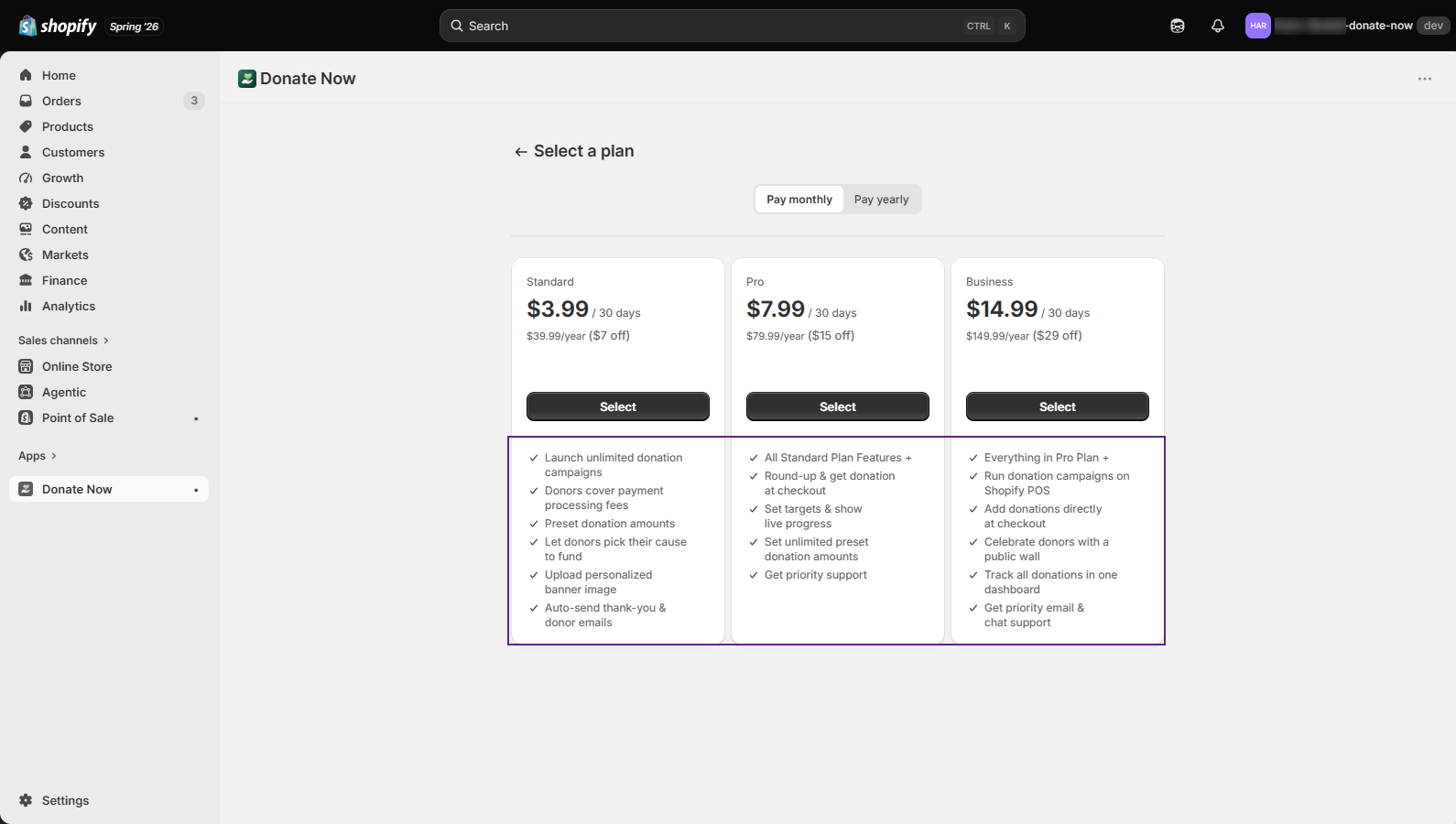1456x824 pixels.
Task: Click the Discounts badge icon
Action: 26,203
